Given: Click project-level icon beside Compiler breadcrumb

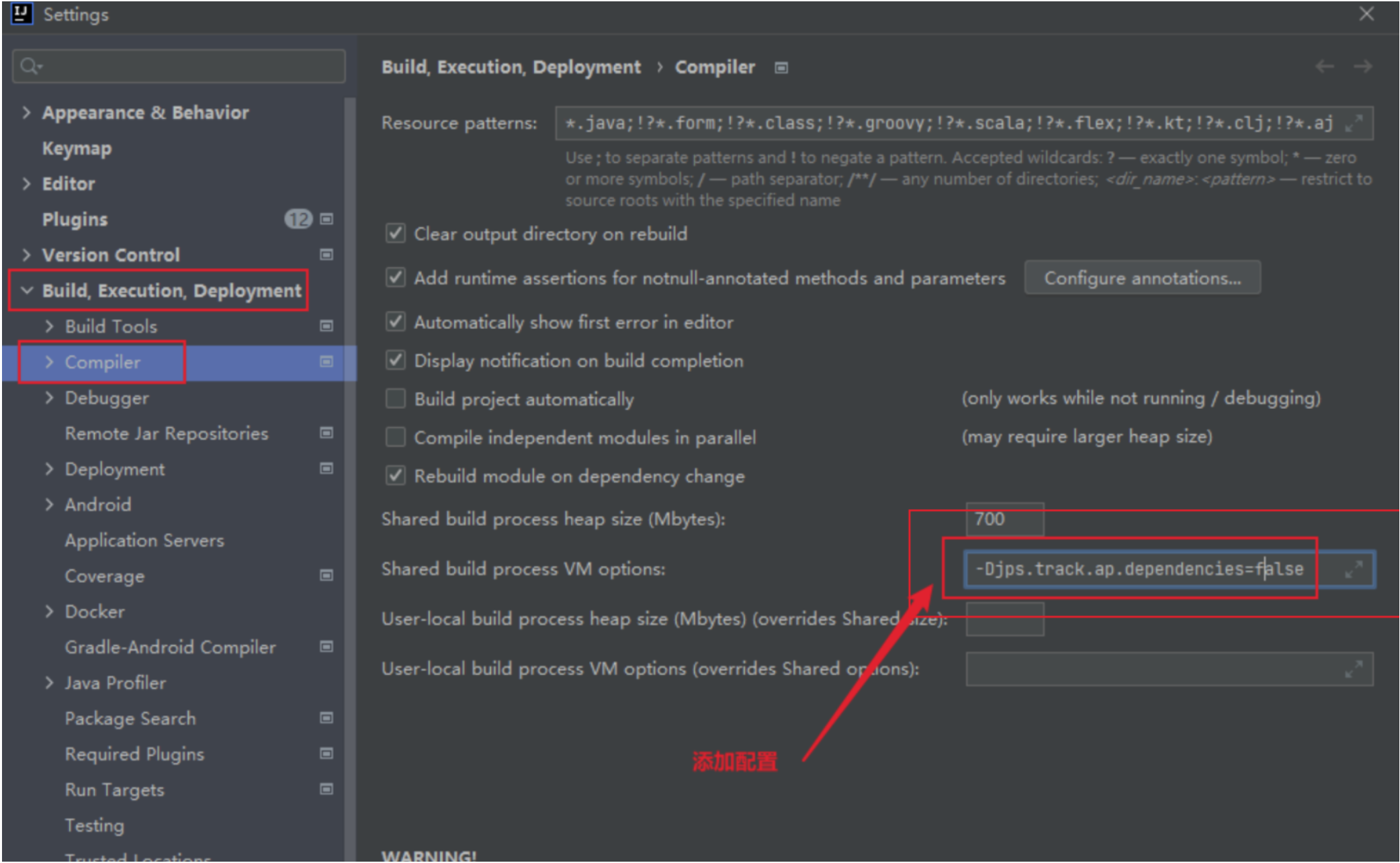Looking at the screenshot, I should click(781, 68).
